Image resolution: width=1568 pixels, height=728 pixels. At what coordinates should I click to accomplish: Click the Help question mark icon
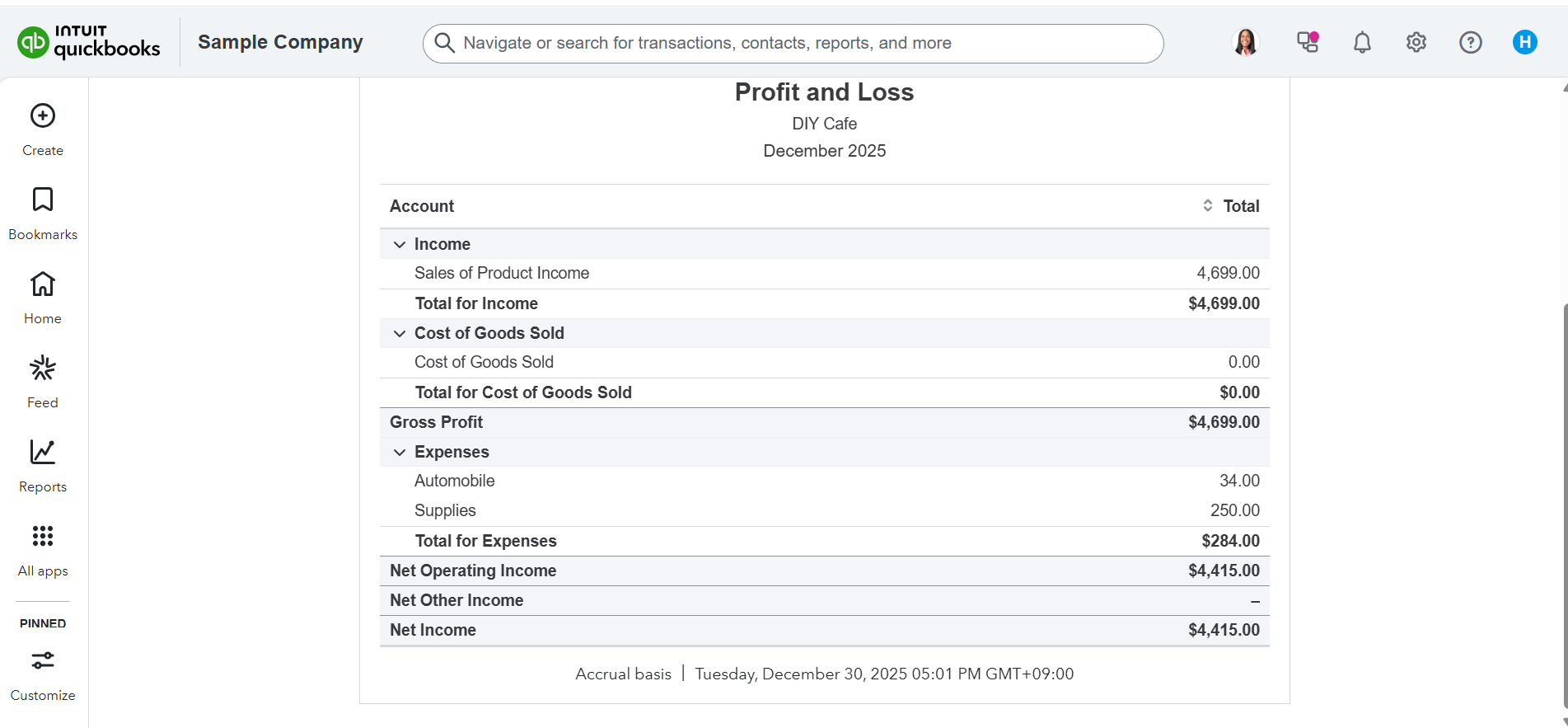click(1470, 43)
